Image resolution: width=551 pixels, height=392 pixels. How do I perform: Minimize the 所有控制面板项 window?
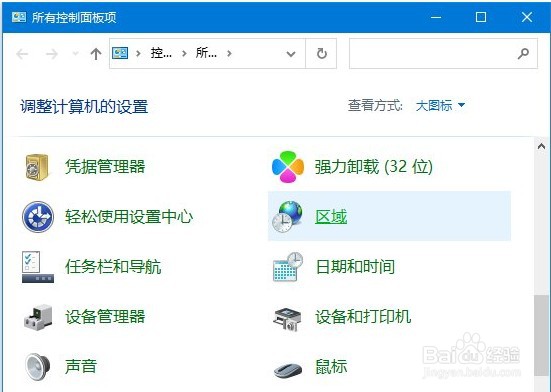[x=436, y=17]
